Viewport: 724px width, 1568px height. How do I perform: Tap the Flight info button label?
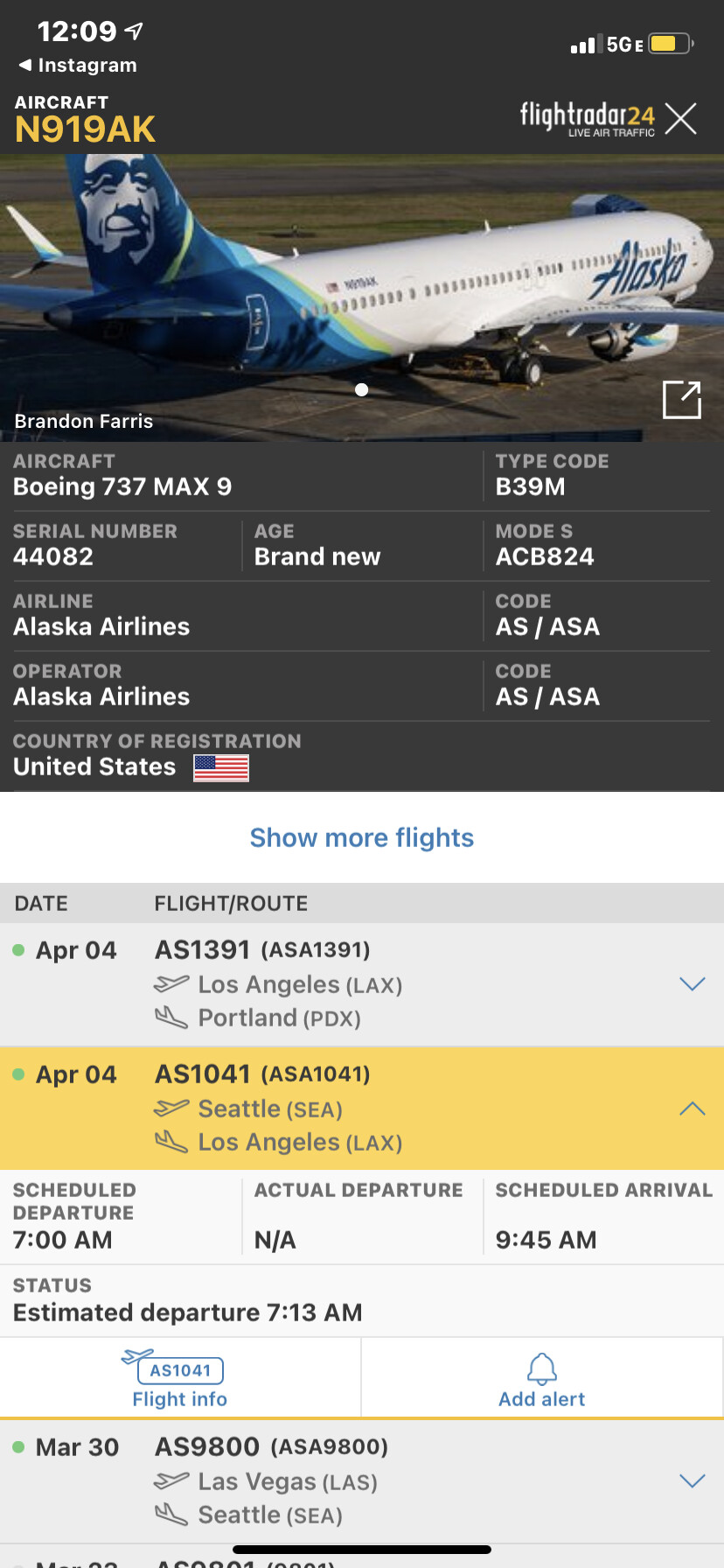coord(179,1399)
